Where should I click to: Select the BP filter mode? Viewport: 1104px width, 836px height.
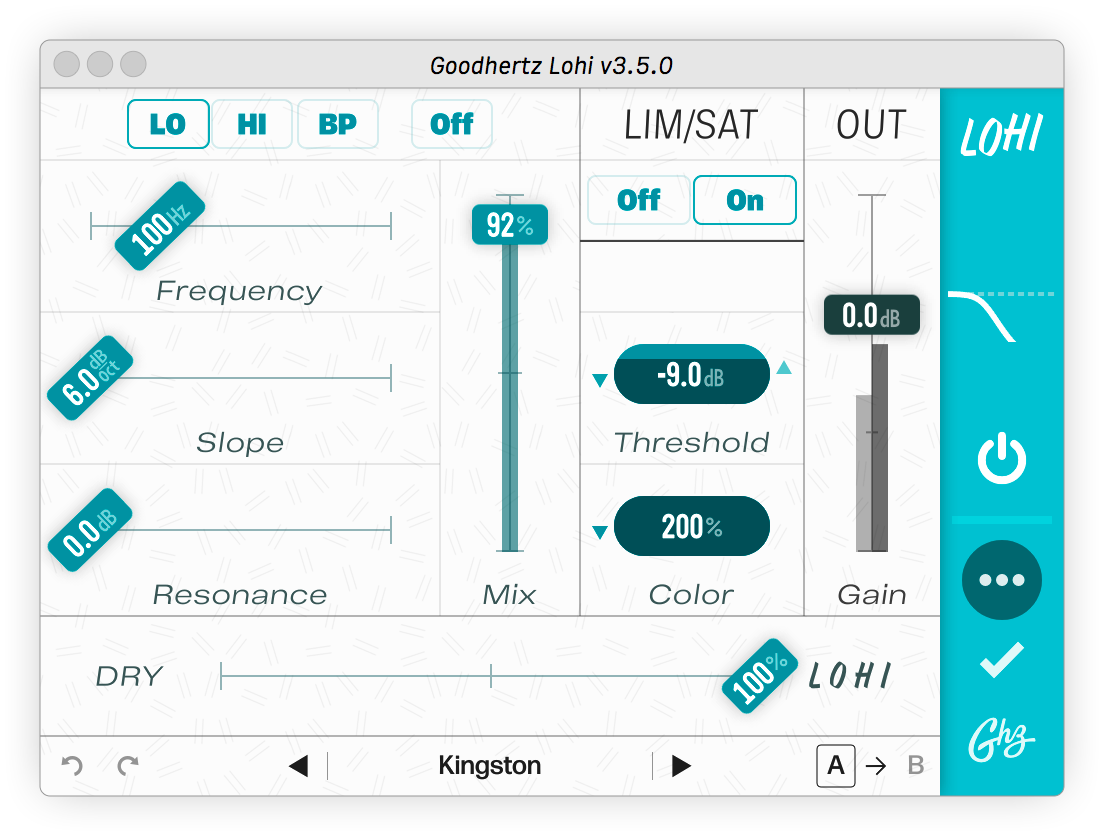[x=338, y=124]
